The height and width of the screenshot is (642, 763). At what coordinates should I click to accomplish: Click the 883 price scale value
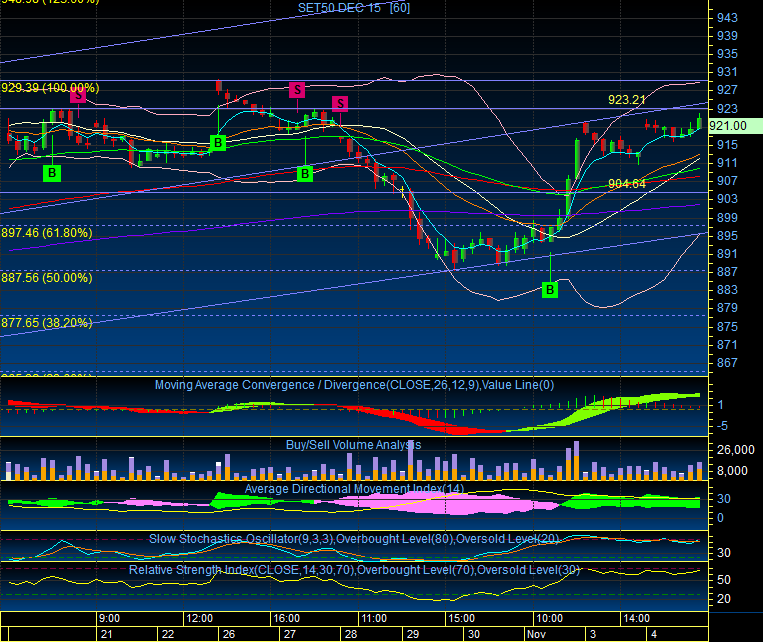point(727,290)
